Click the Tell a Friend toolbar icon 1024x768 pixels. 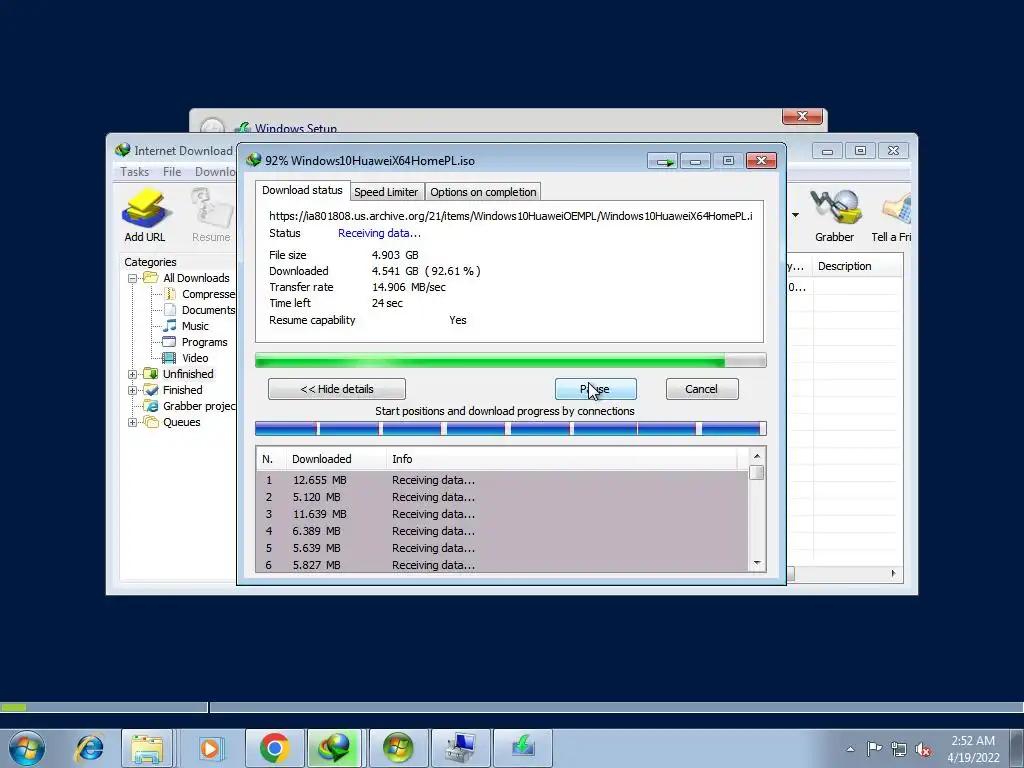(893, 216)
